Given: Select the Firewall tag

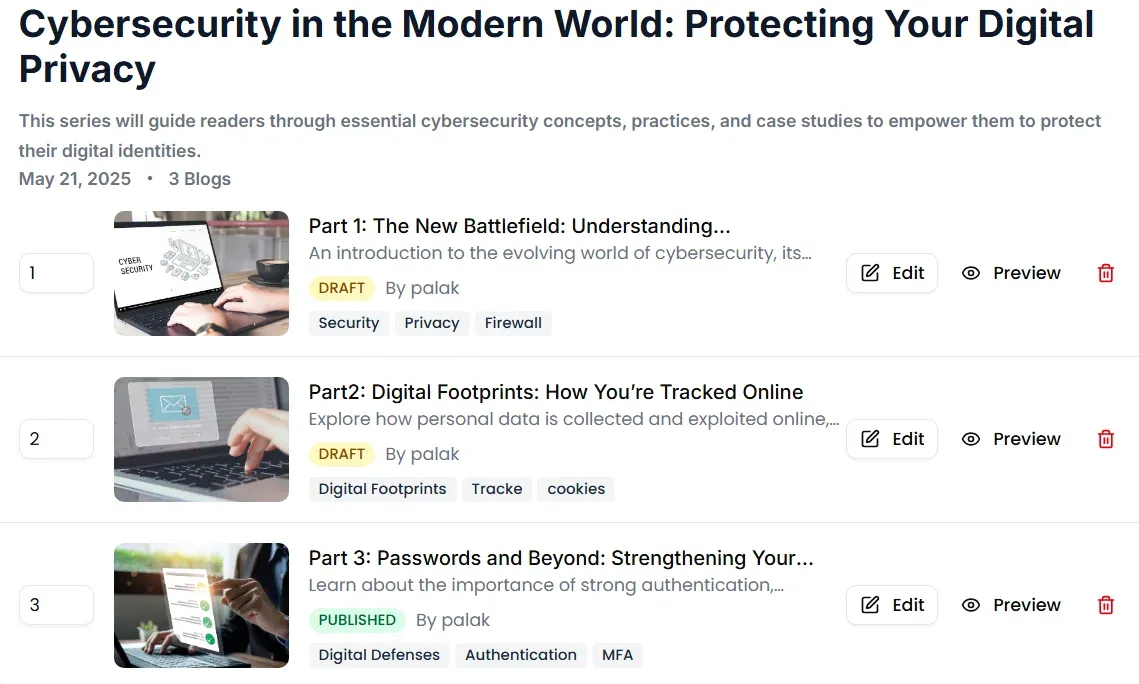Looking at the screenshot, I should (x=513, y=323).
